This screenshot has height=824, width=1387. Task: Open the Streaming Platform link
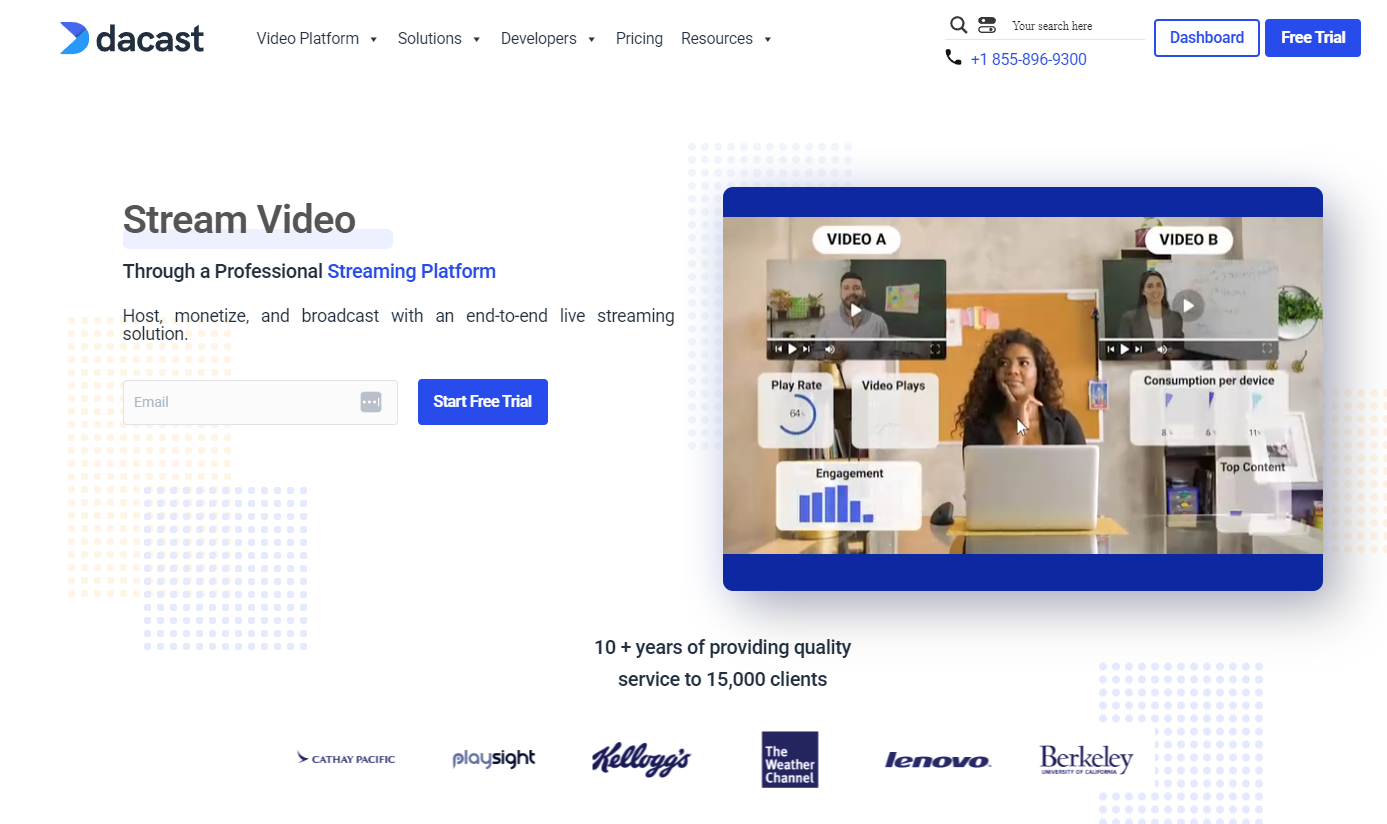(411, 271)
